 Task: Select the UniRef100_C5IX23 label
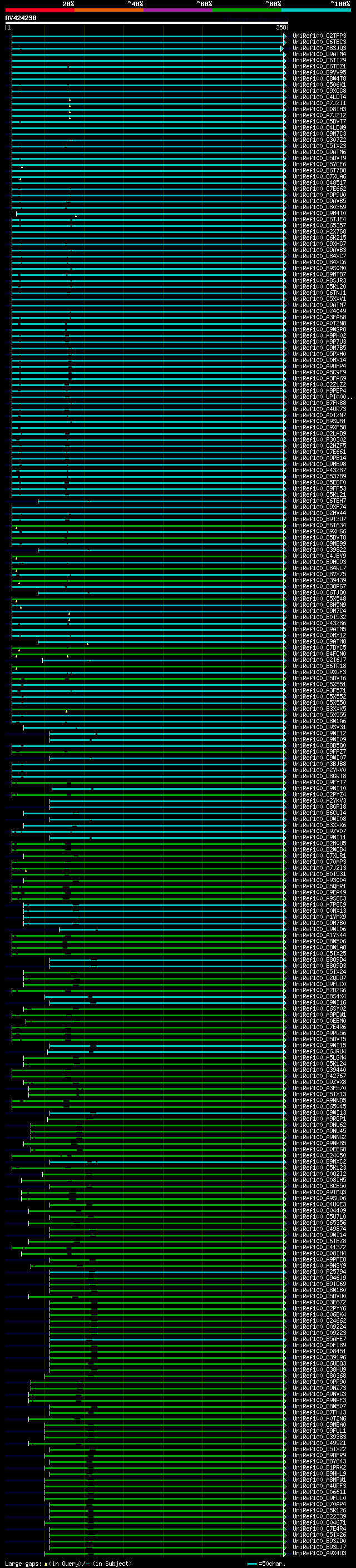click(x=319, y=146)
